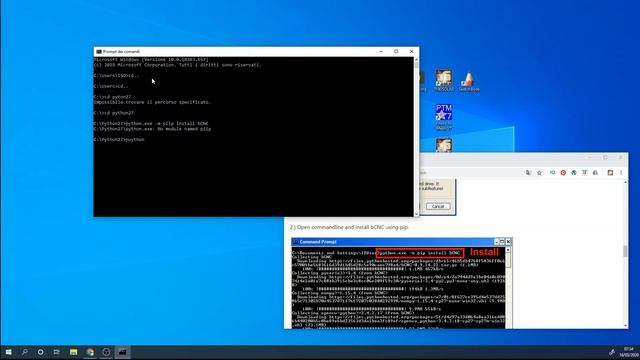
Task: Maximize the Chrome browser window
Action: 605,158
